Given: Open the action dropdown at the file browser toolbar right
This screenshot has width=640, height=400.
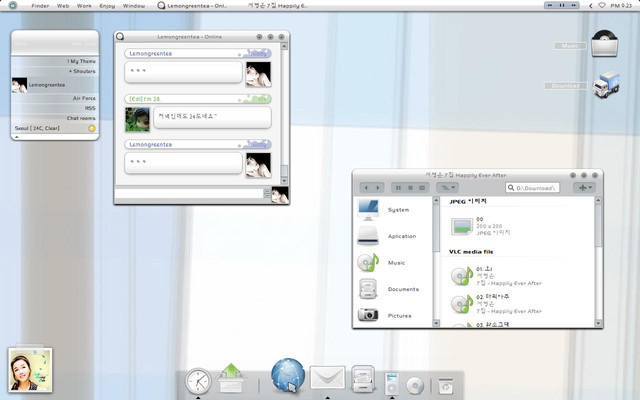Looking at the screenshot, I should tap(584, 188).
